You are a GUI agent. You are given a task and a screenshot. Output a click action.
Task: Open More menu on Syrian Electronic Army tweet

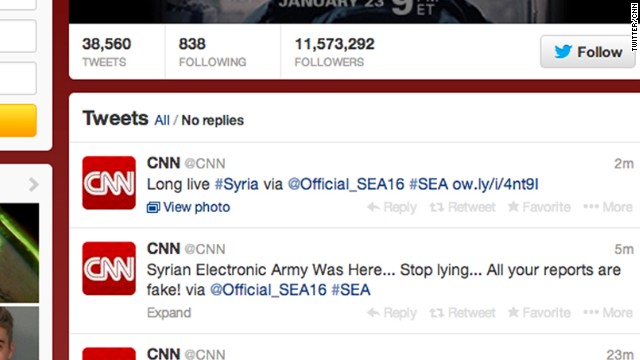608,313
